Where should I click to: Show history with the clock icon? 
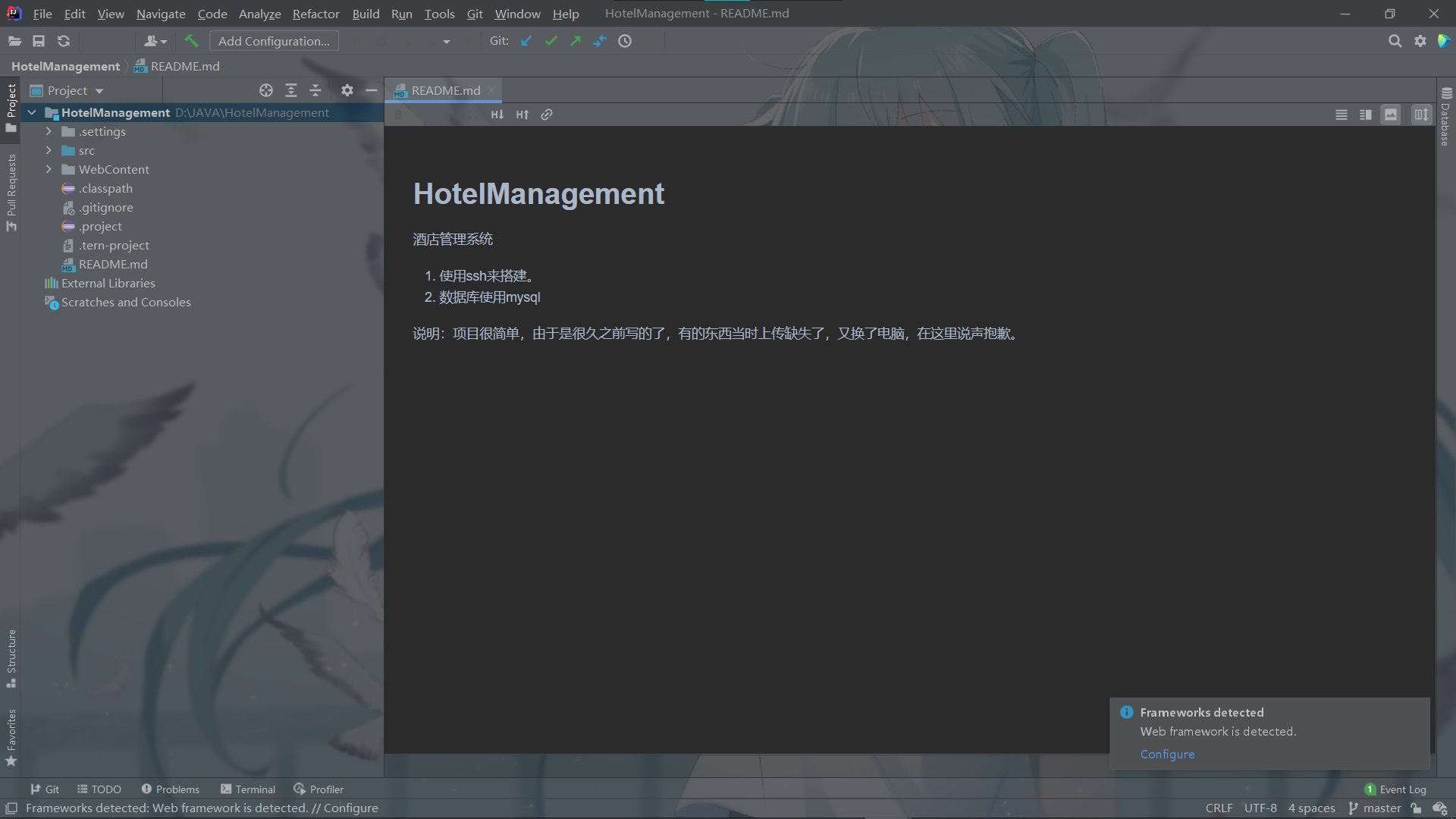(x=625, y=41)
